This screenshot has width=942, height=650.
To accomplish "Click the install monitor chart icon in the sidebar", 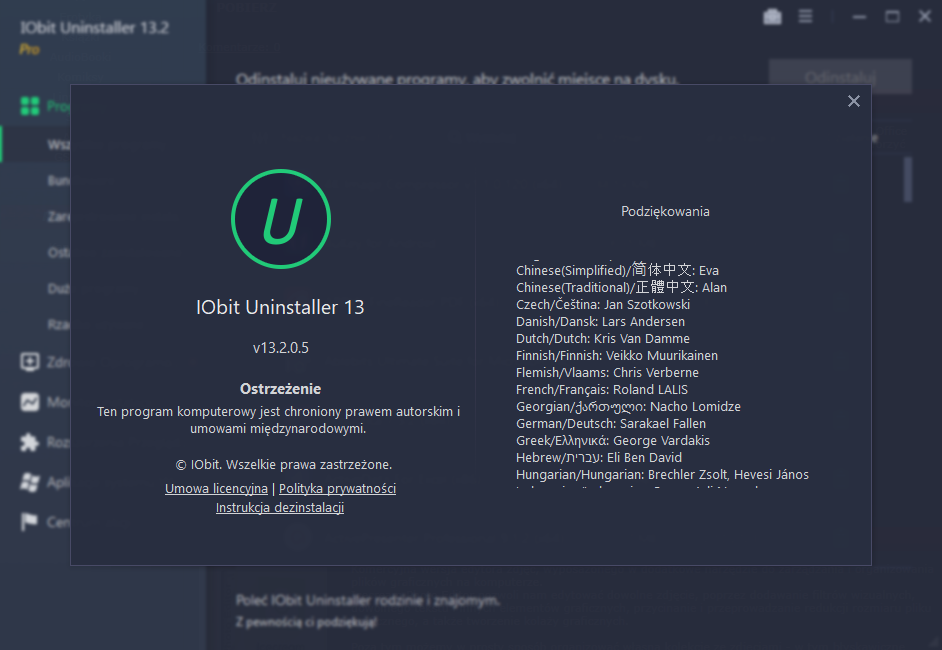I will pos(29,402).
